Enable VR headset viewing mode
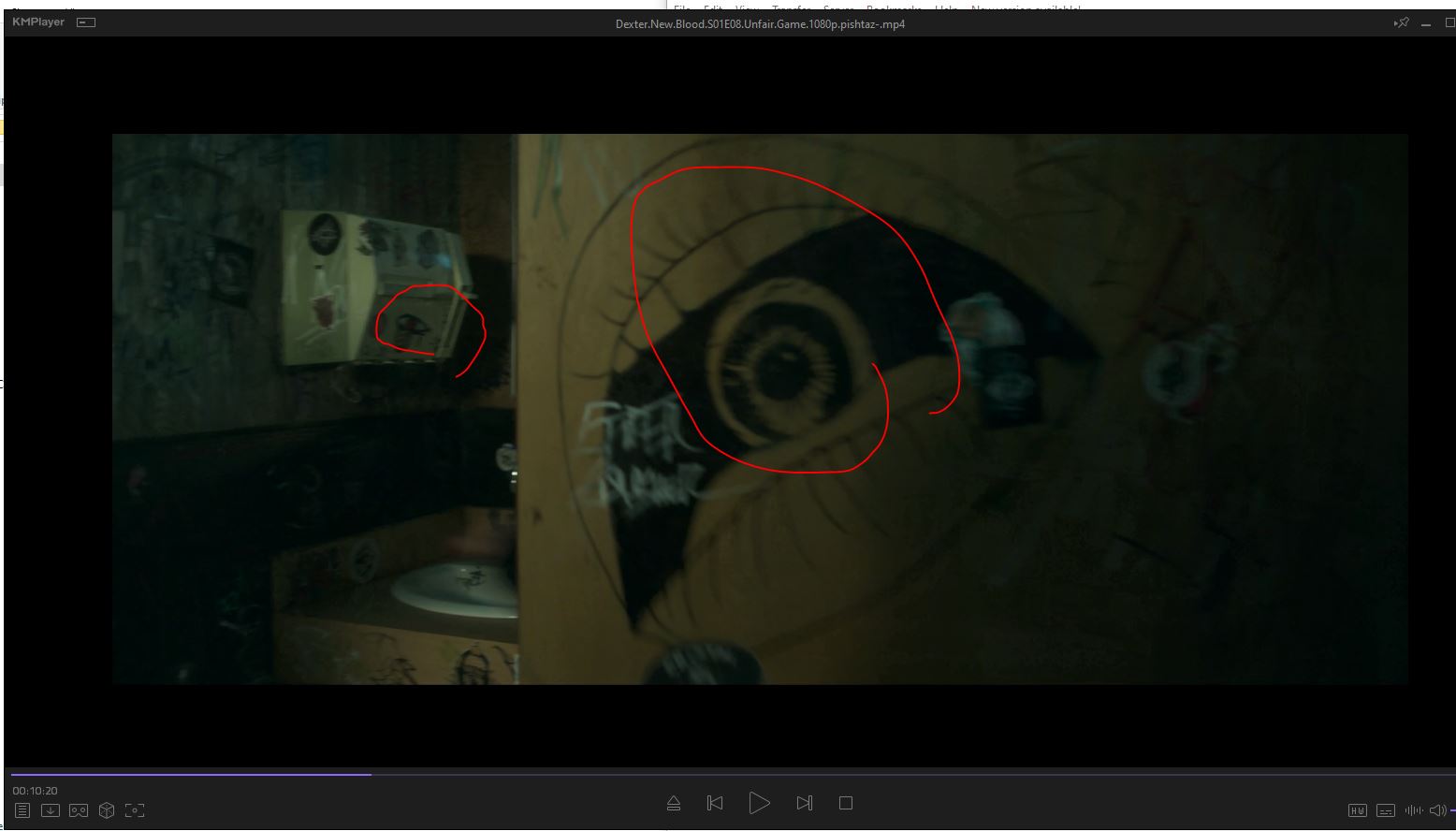 [79, 810]
